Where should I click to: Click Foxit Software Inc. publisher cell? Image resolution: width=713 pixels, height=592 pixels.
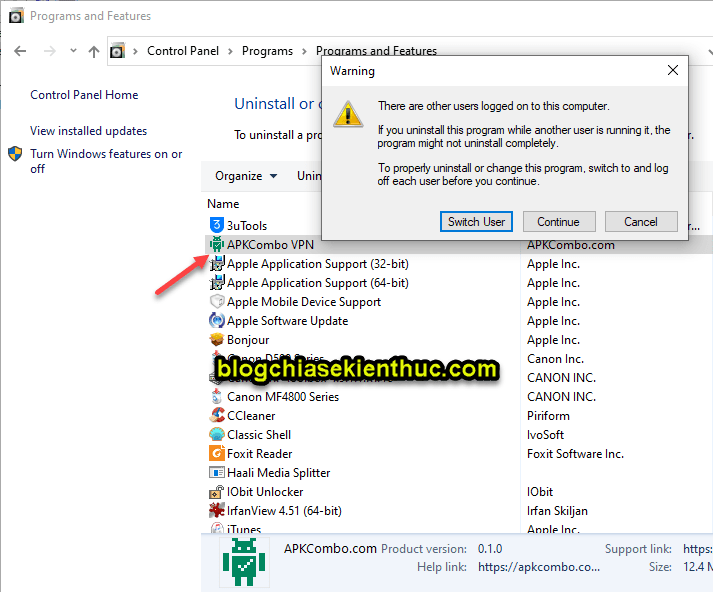pyautogui.click(x=575, y=454)
